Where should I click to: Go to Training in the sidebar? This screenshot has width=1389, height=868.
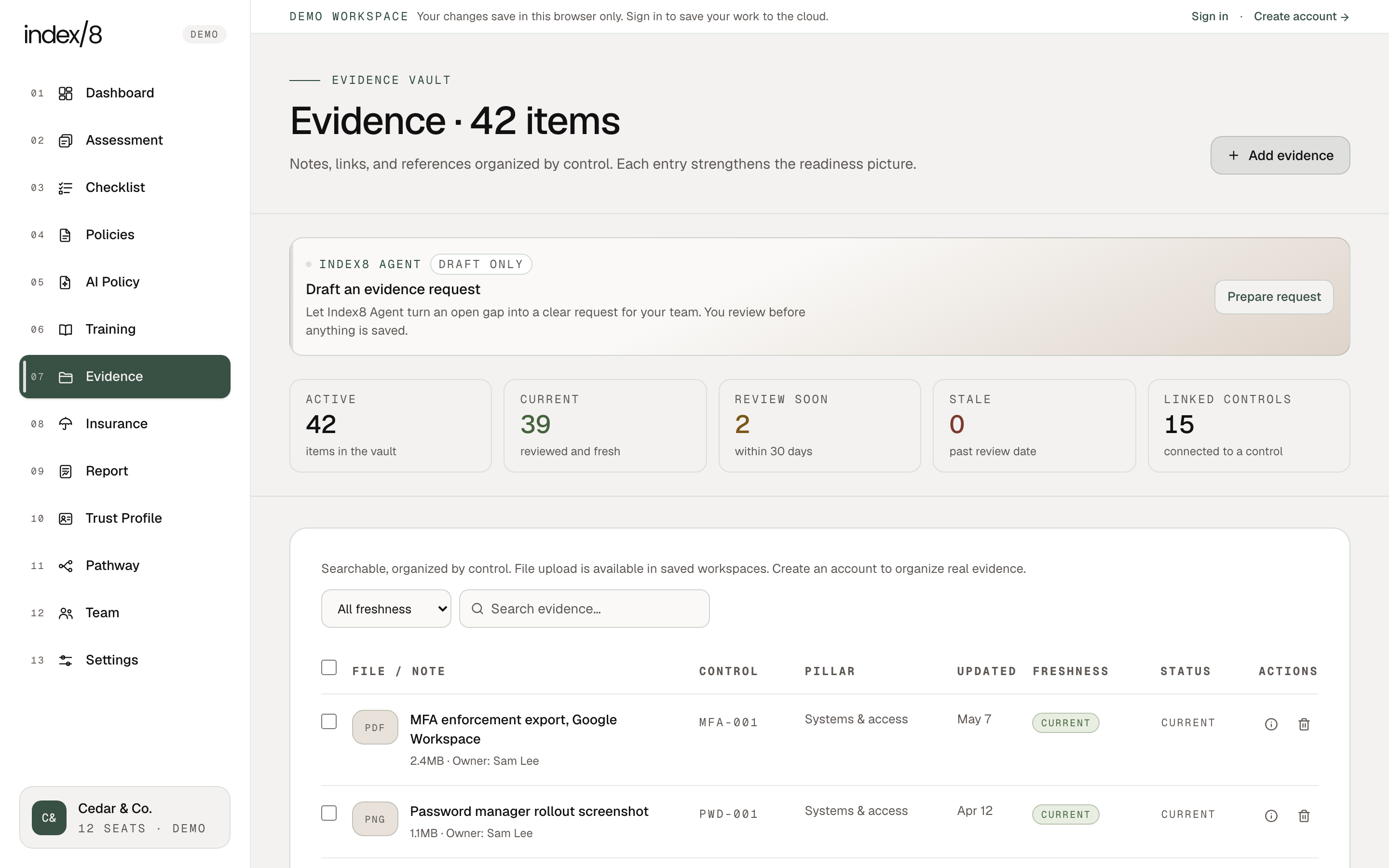click(124, 329)
